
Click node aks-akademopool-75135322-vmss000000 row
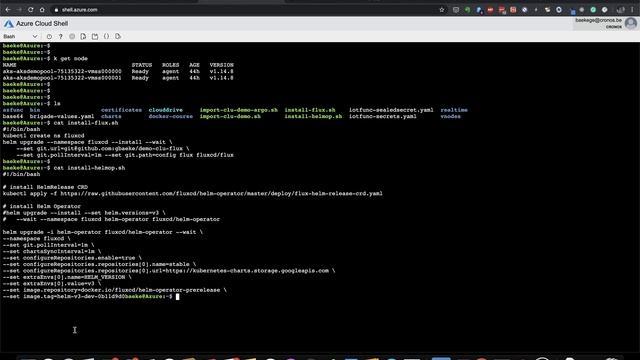118,71
